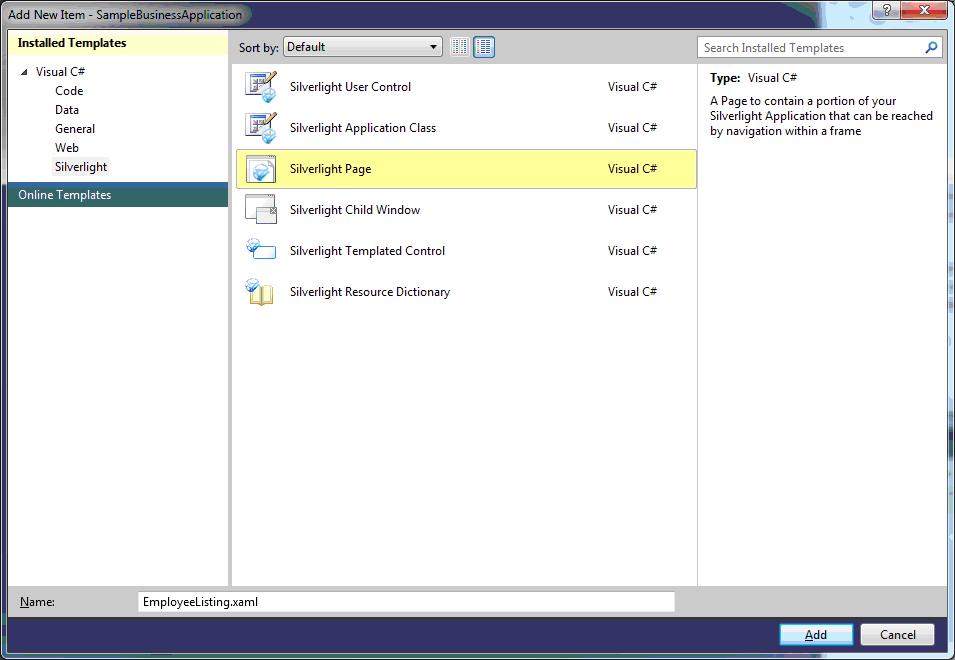
Task: Click Visual C# in Silverlight User Control row
Action: pos(632,86)
